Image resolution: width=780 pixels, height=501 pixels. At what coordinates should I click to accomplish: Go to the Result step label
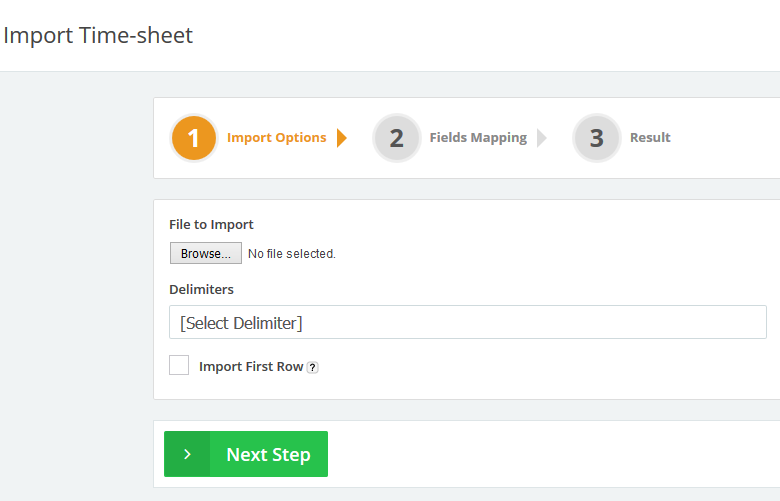(x=650, y=138)
